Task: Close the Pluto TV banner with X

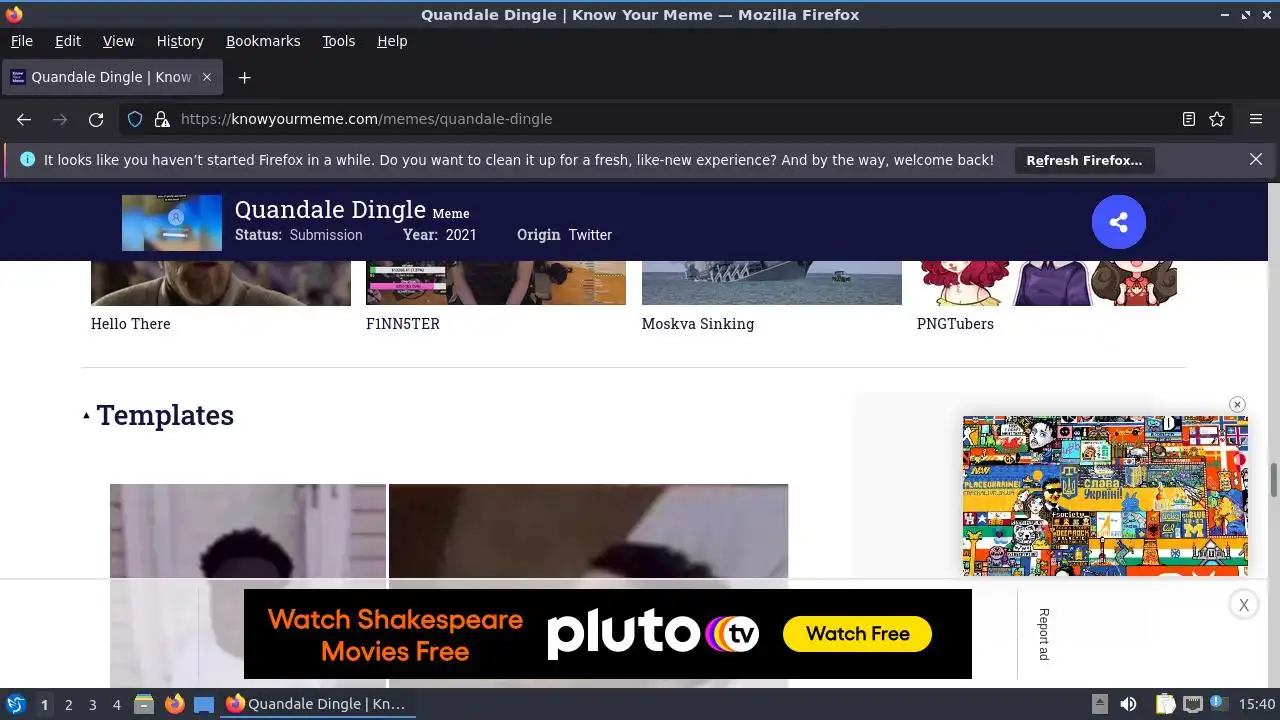Action: pyautogui.click(x=1244, y=604)
